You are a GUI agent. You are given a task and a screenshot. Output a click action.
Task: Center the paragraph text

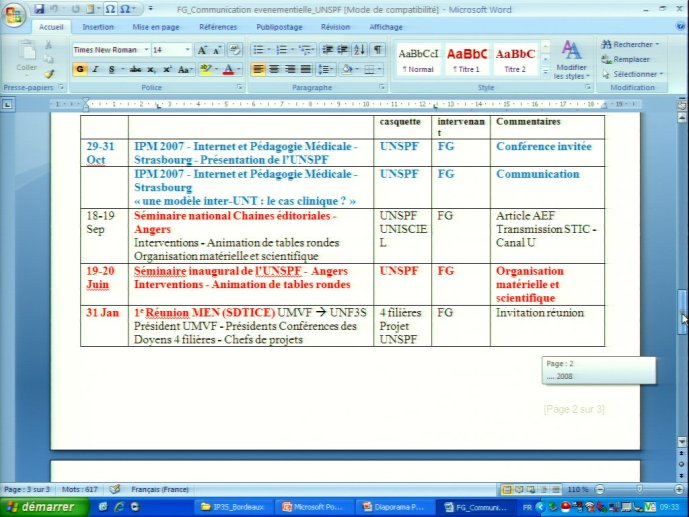click(274, 69)
